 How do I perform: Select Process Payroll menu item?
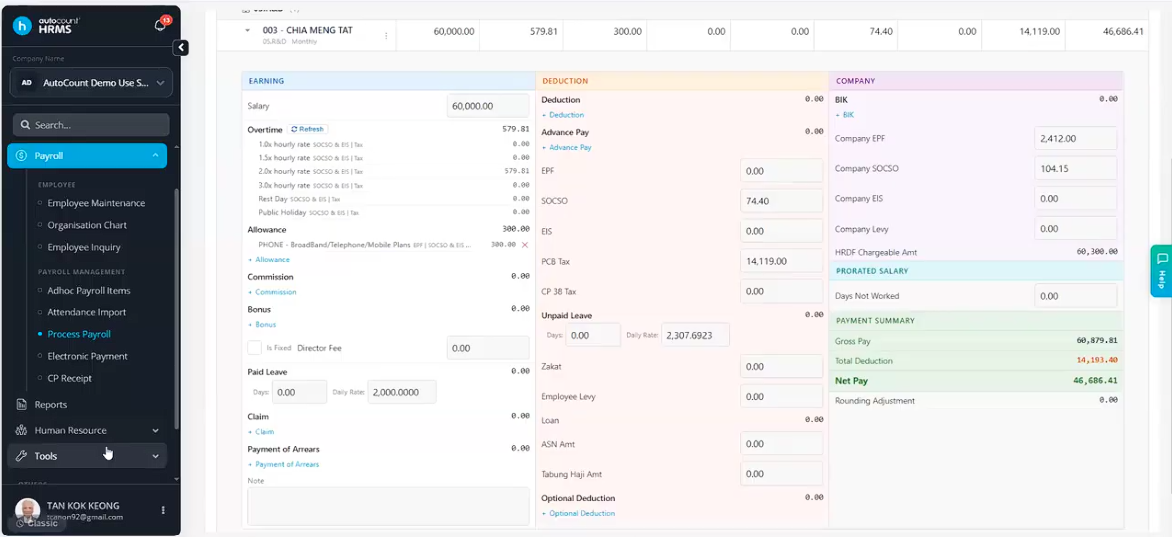(x=79, y=334)
